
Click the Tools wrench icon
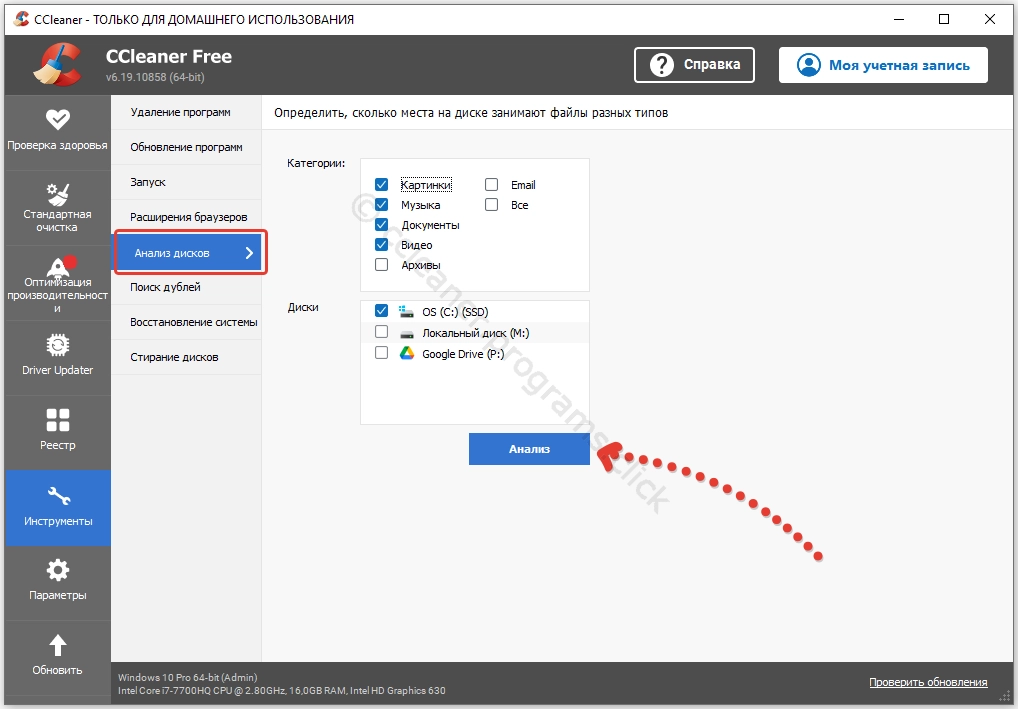click(x=57, y=496)
